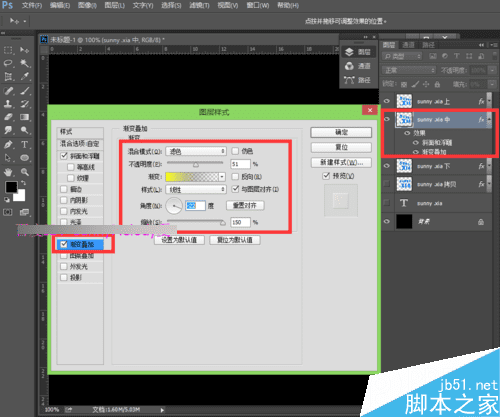Expand effects of 'sunny xia 上' layer
Viewport: 500px width, 417px height.
pos(489,101)
